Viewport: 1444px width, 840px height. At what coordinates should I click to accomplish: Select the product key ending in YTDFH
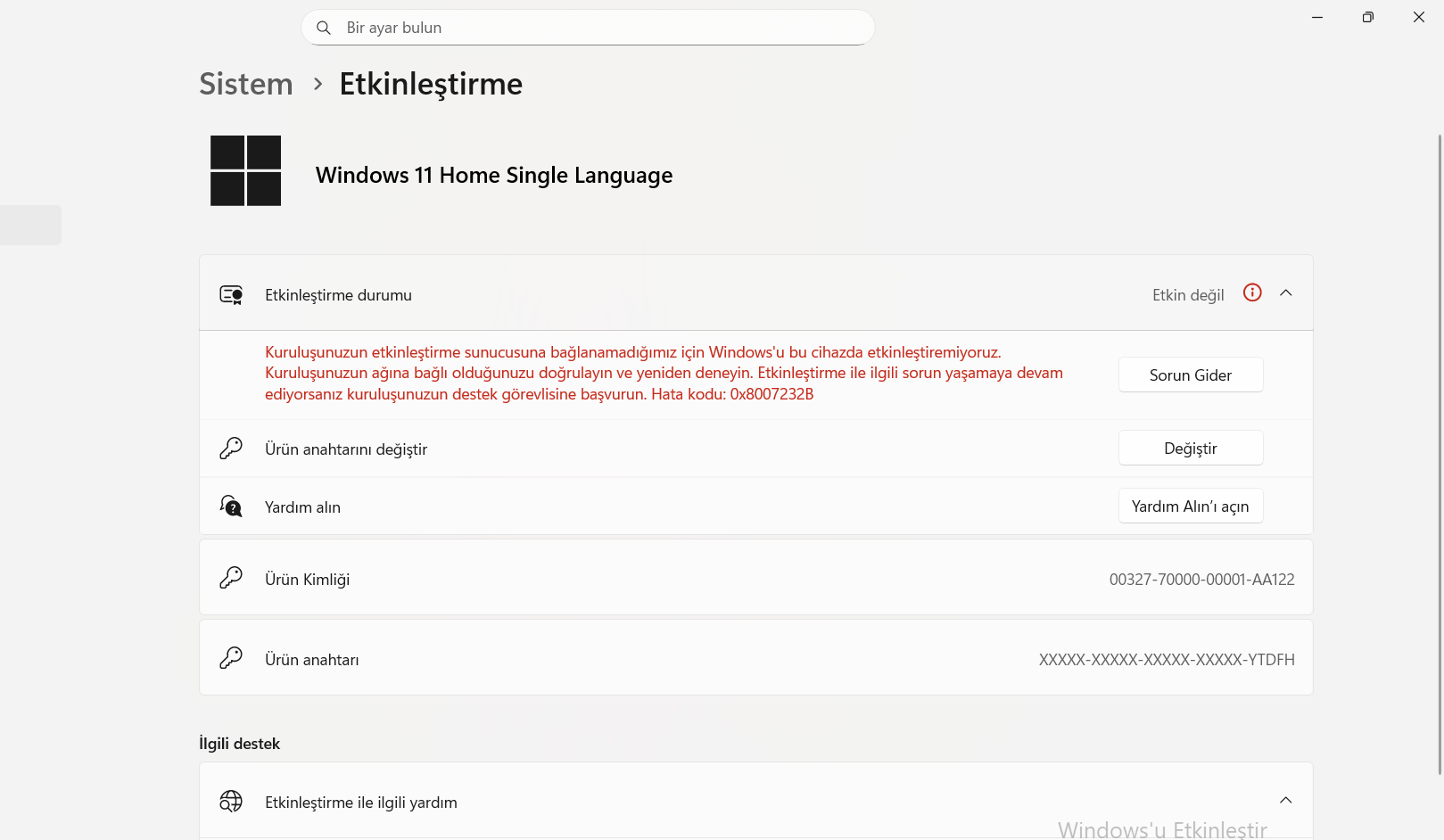point(1167,660)
